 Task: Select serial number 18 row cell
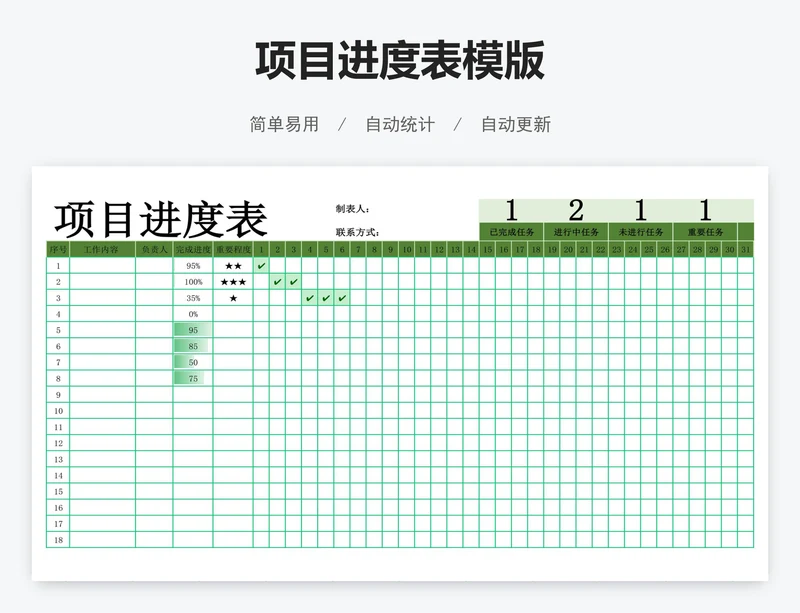[58, 540]
